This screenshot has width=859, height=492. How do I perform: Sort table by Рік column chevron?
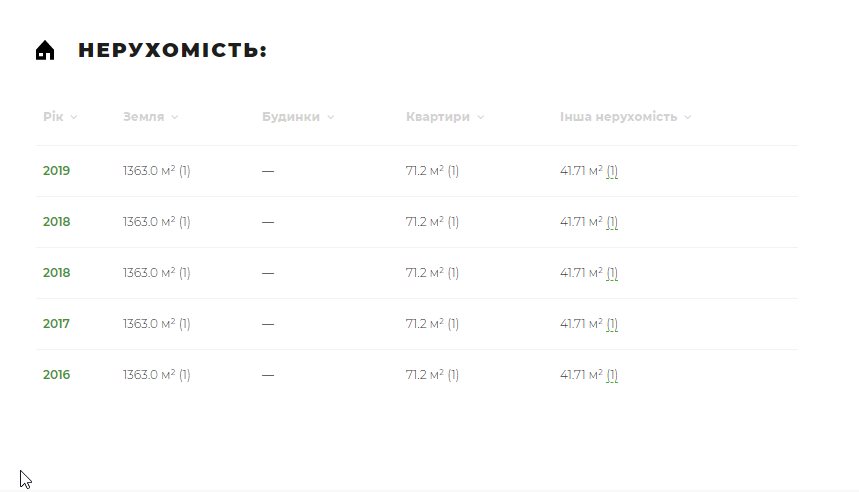(74, 117)
